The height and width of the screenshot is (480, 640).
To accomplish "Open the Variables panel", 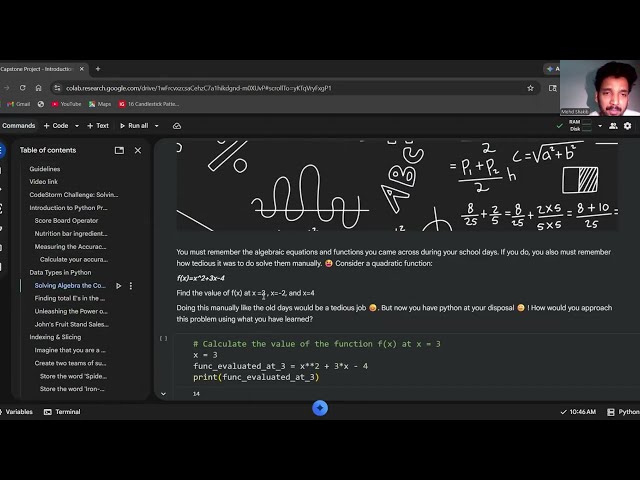I will 16,412.
